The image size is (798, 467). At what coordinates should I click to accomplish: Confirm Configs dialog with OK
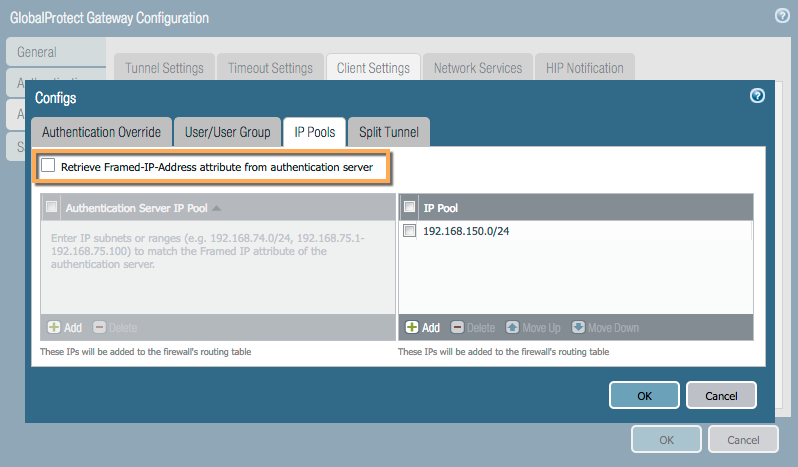[x=644, y=395]
